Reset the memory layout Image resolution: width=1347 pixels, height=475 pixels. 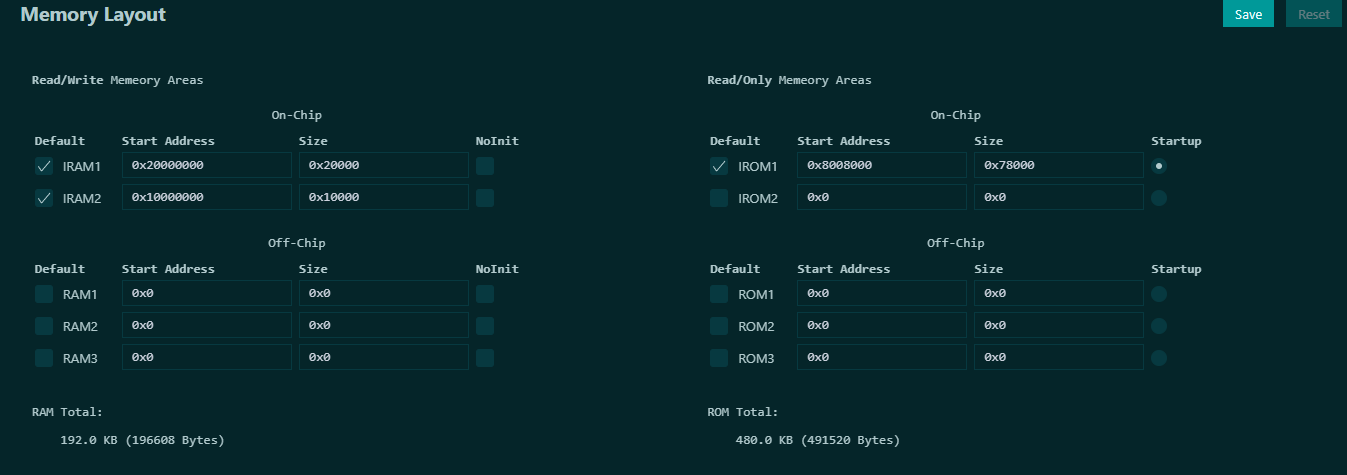click(1313, 14)
